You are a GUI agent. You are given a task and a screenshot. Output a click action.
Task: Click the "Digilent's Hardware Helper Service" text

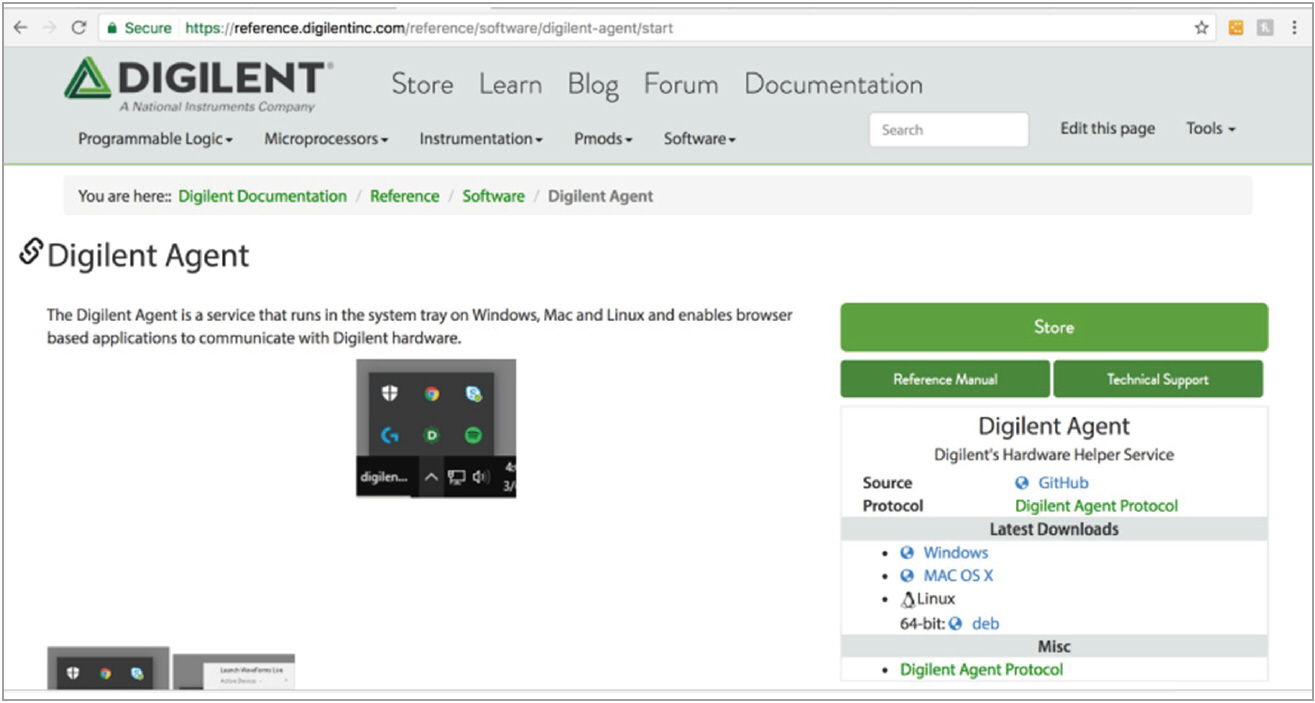point(1054,455)
